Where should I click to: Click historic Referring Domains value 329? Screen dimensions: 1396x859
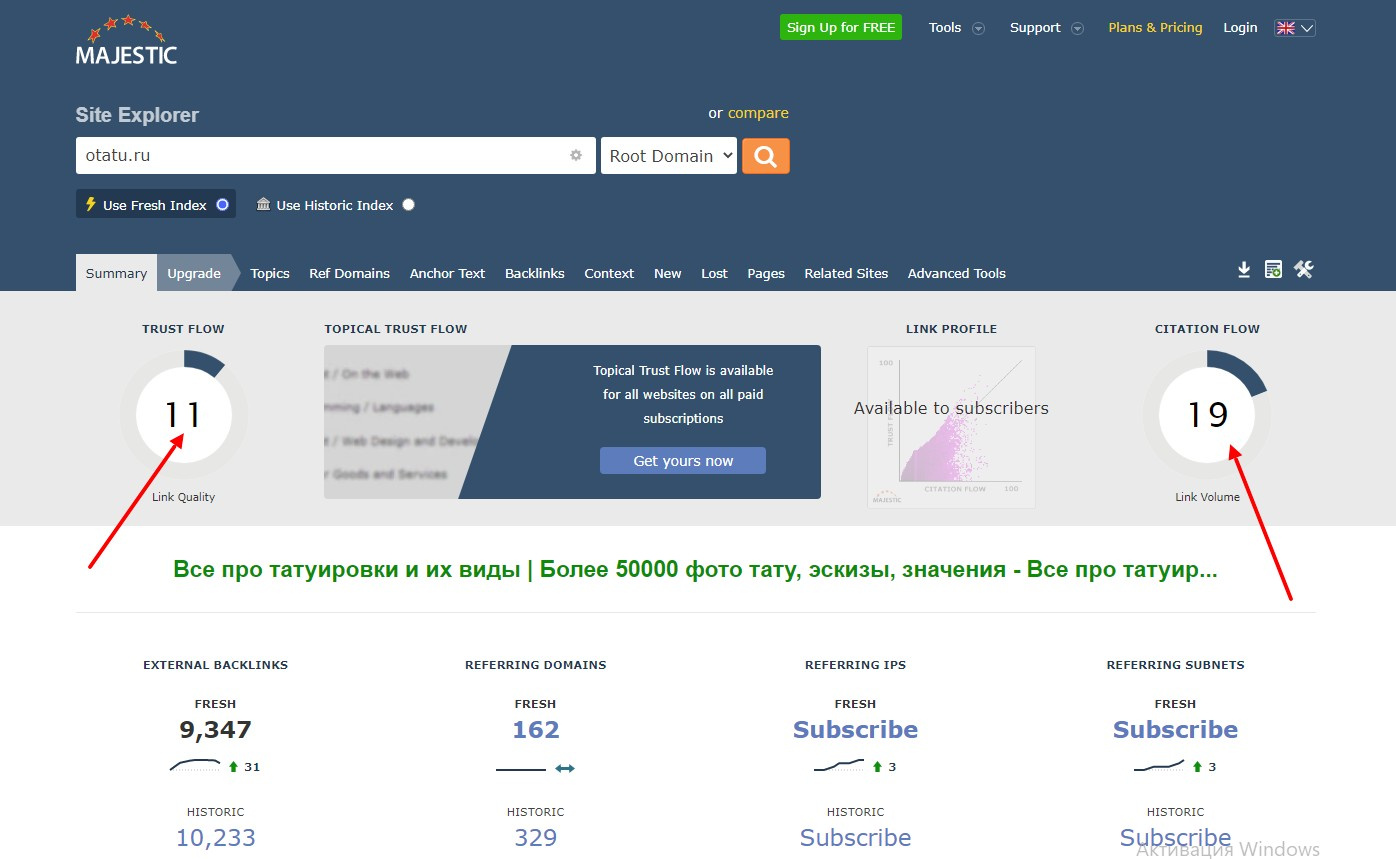tap(536, 838)
